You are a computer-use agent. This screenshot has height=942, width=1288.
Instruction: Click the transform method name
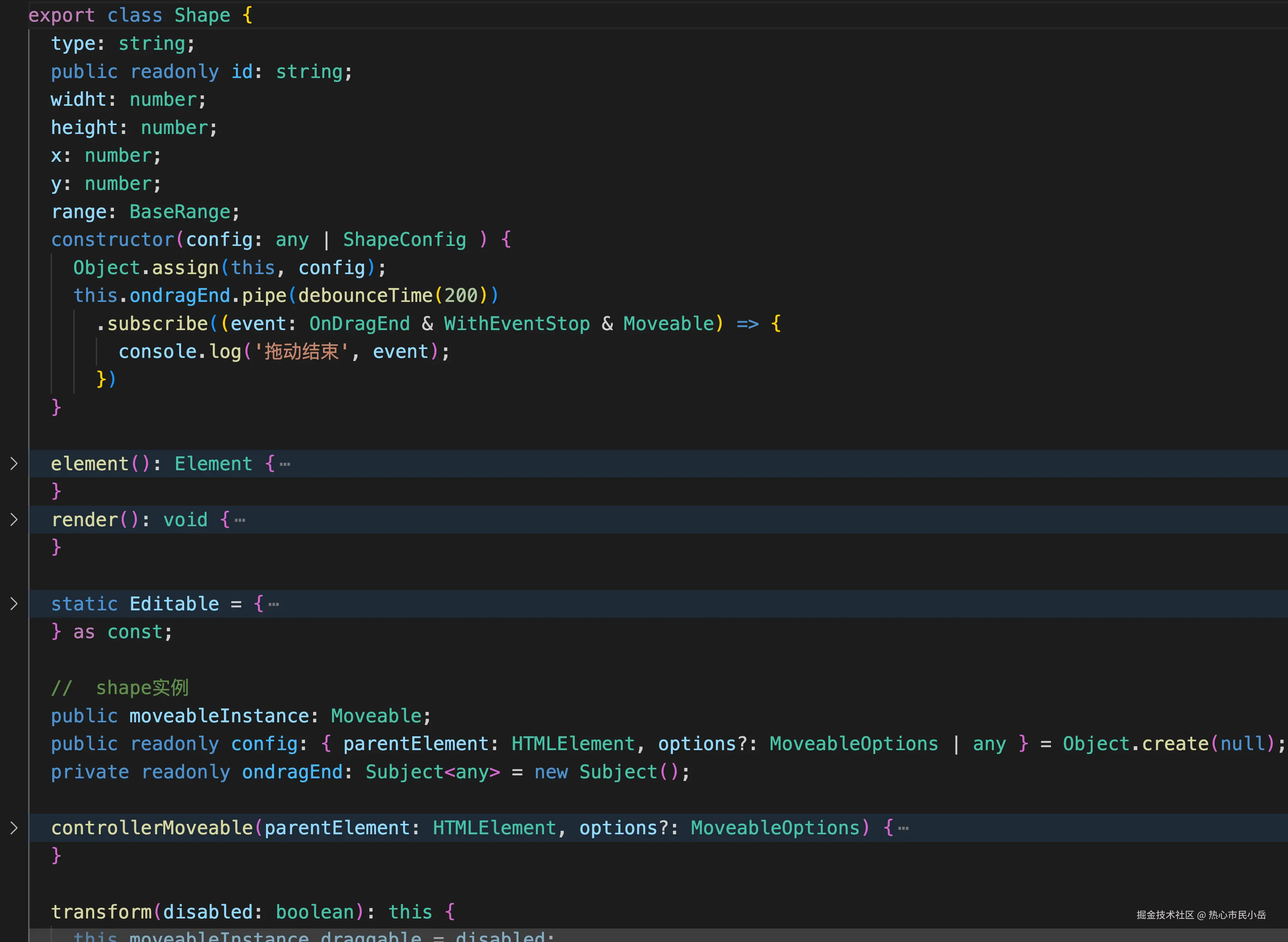coord(102,912)
